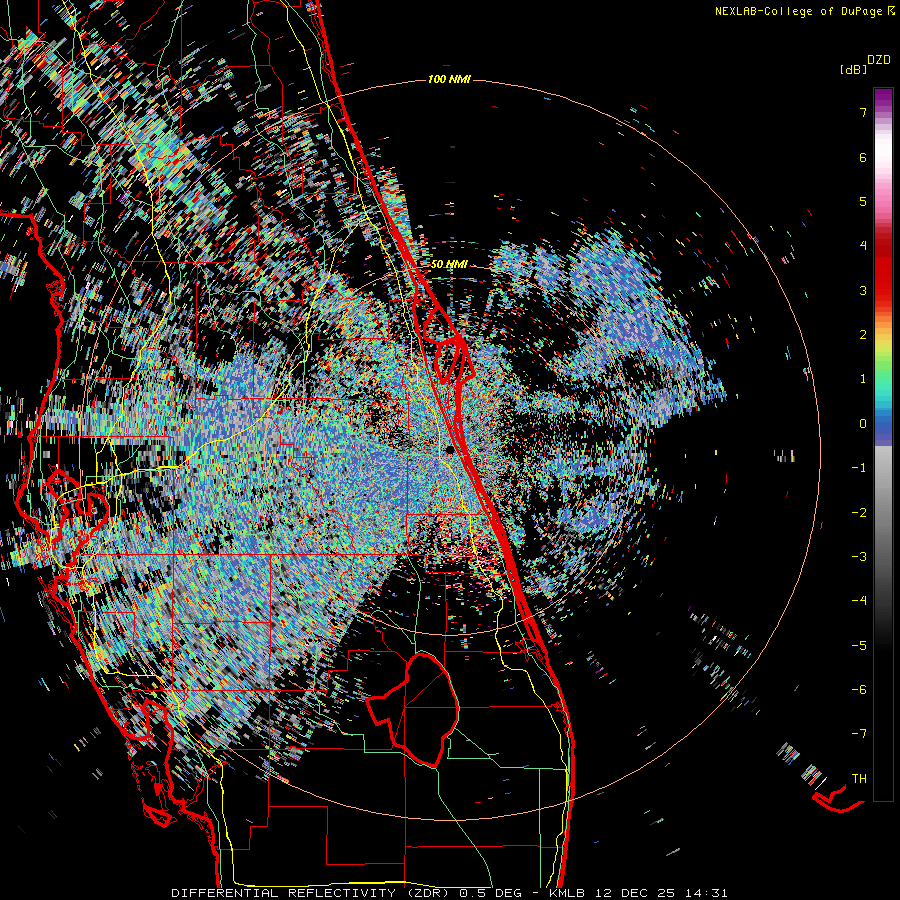Click the 0 value on the colorbar scale
Viewport: 900px width, 900px height.
click(x=863, y=424)
